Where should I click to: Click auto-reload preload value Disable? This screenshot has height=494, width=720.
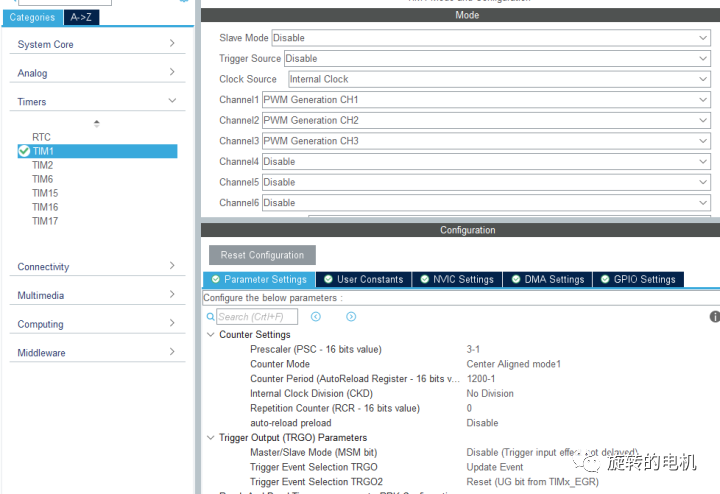[482, 423]
